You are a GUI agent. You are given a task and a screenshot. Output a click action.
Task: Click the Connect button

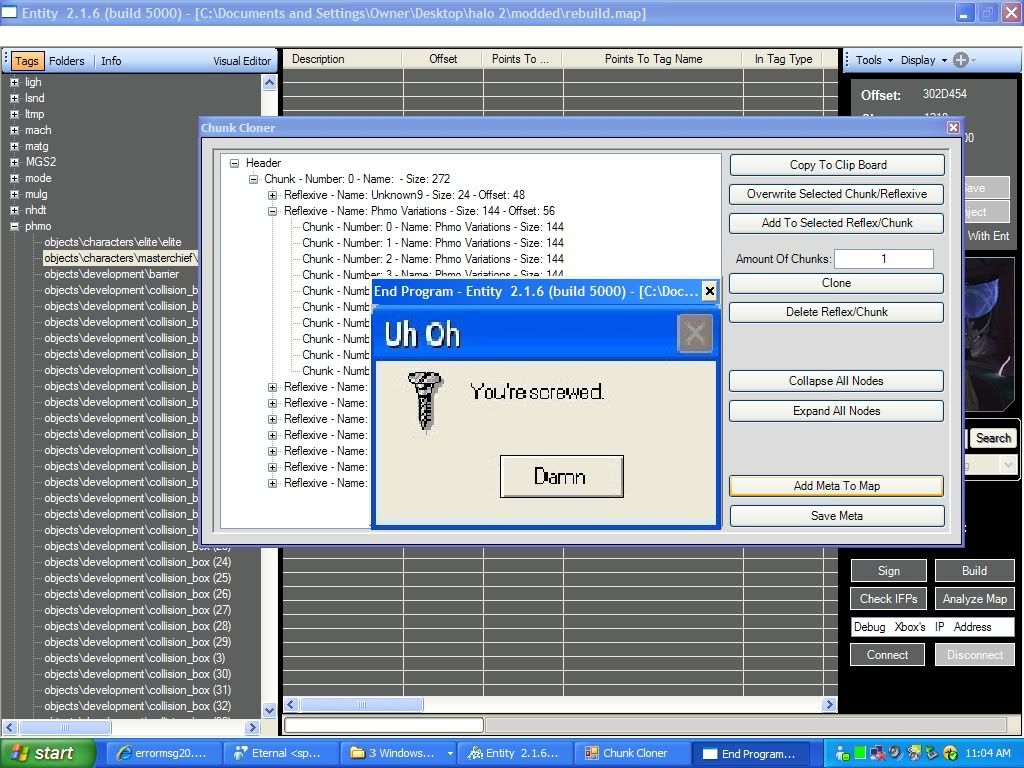tap(888, 655)
